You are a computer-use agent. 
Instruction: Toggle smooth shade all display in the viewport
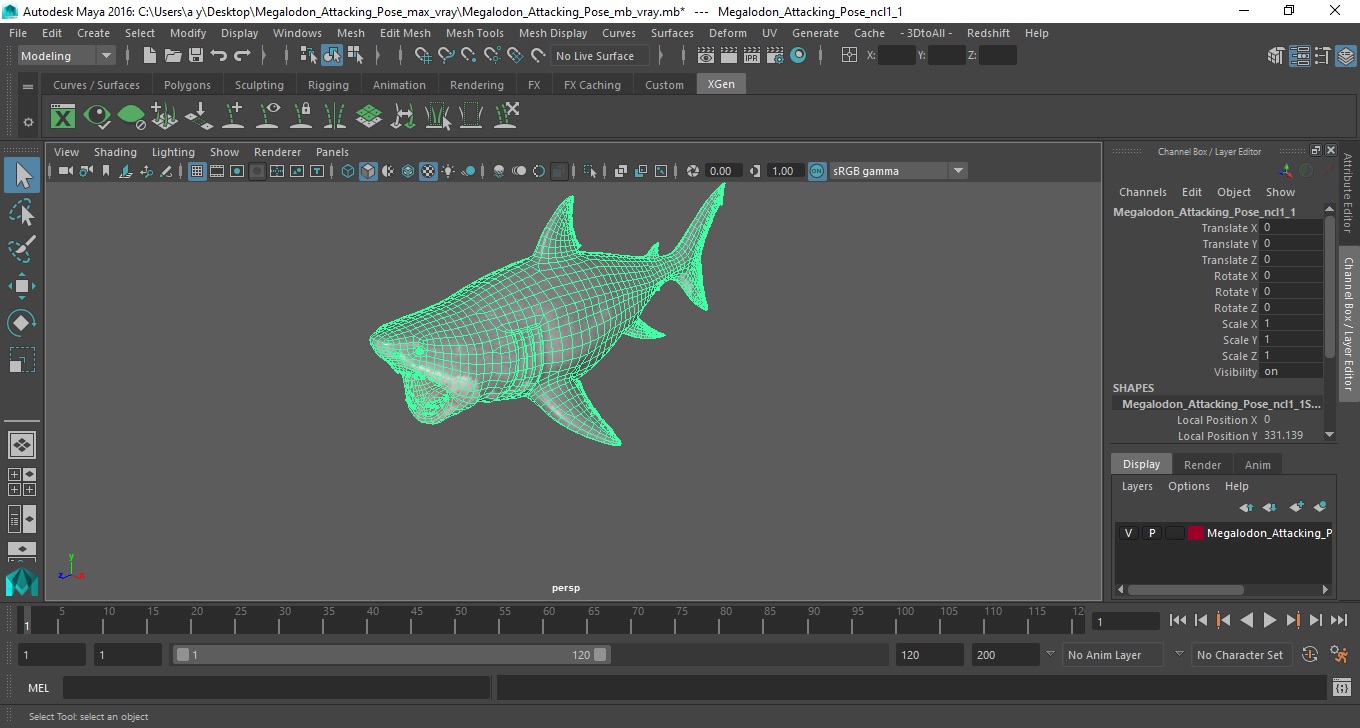(368, 171)
